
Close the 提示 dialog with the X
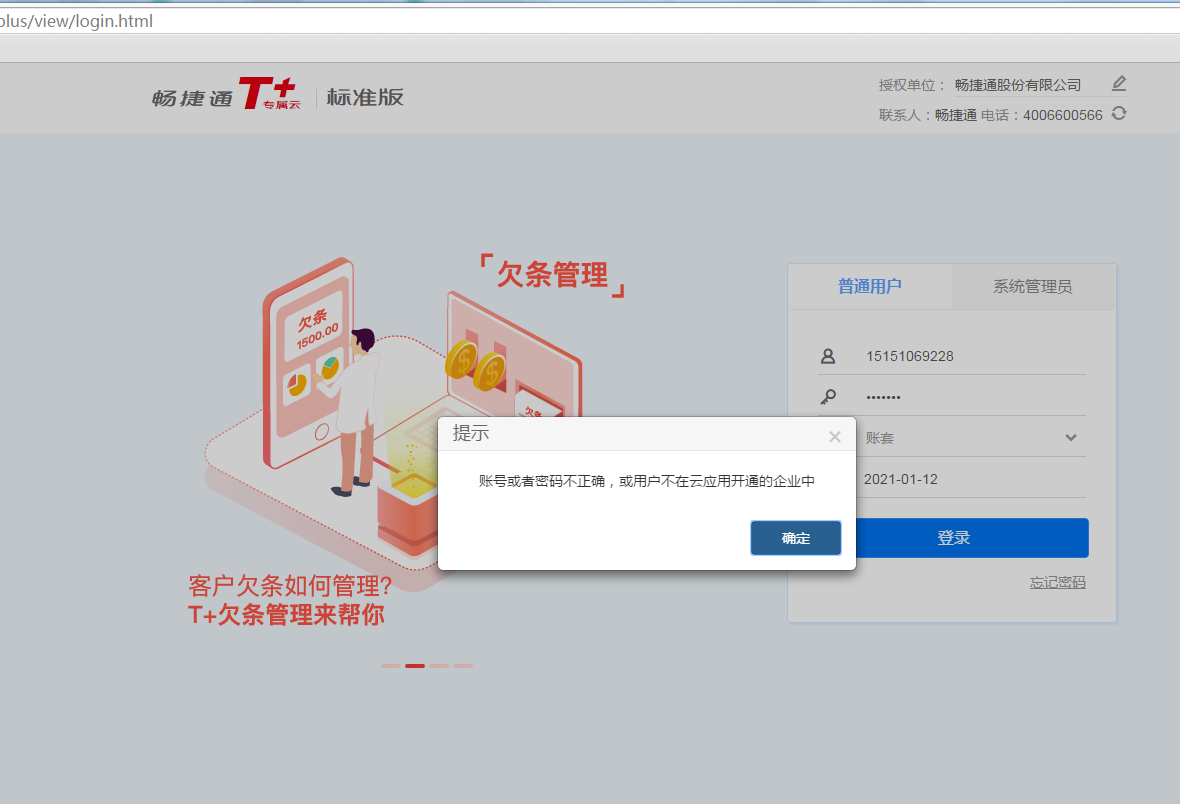835,437
